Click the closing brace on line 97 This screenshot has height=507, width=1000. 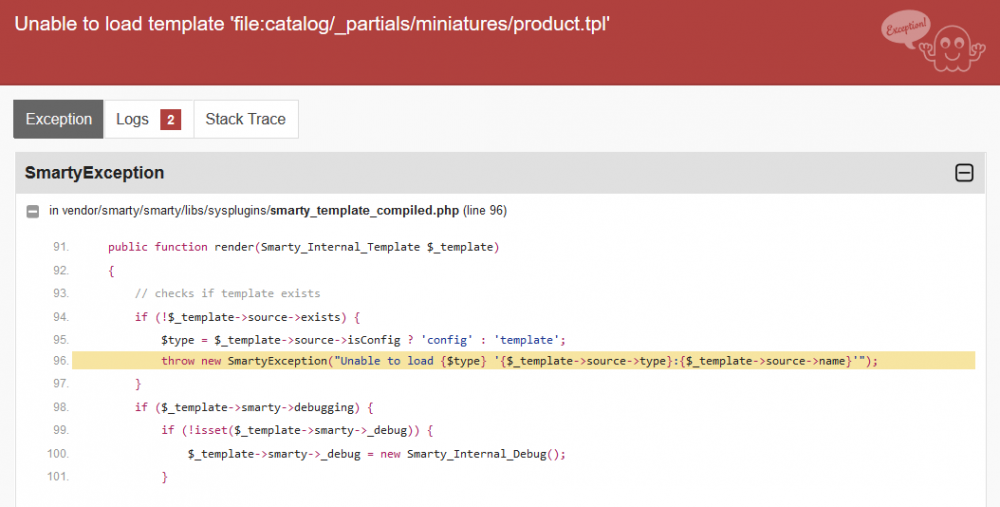[x=138, y=384]
